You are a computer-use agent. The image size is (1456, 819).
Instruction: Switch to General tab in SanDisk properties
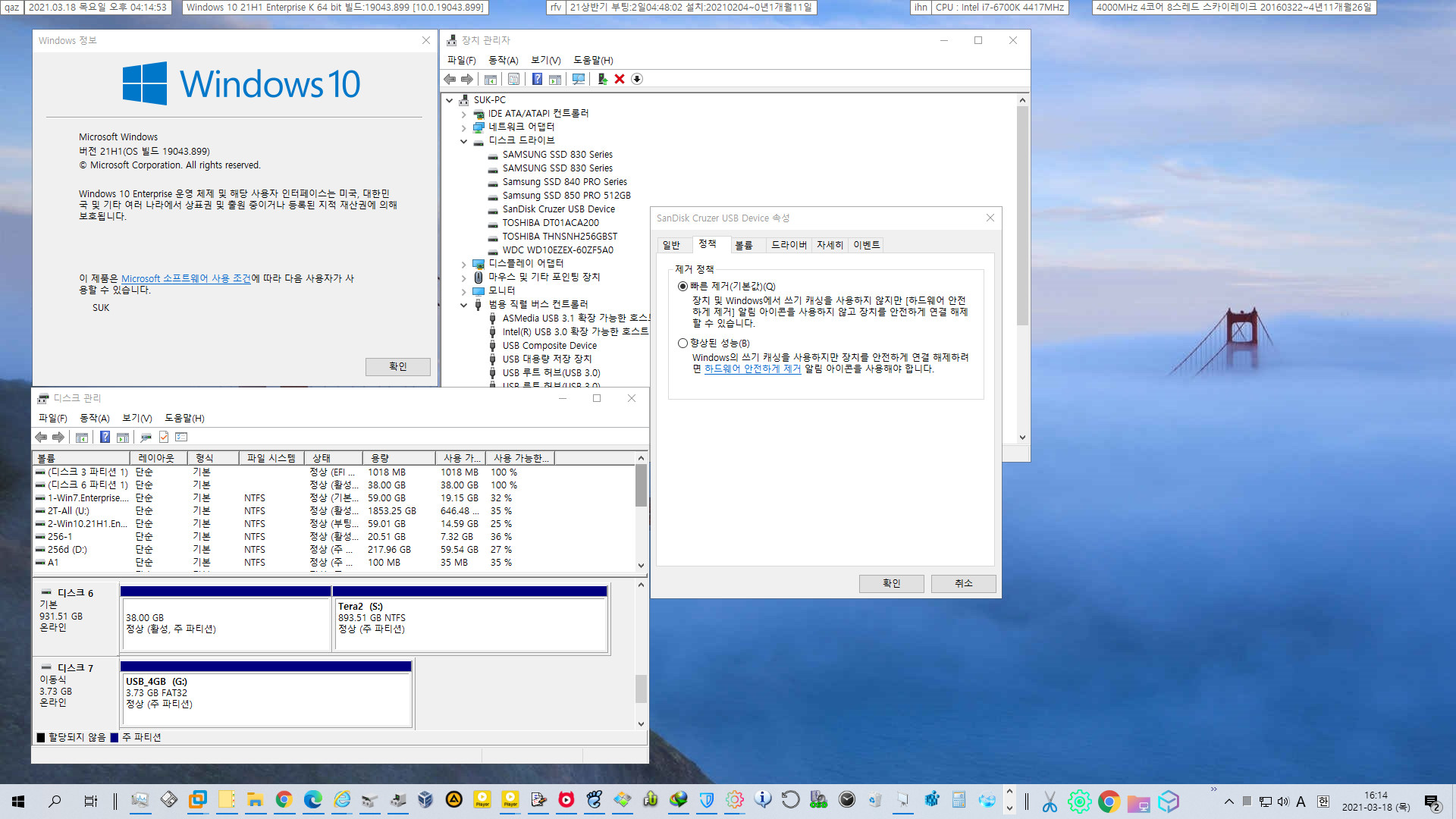[x=671, y=245]
